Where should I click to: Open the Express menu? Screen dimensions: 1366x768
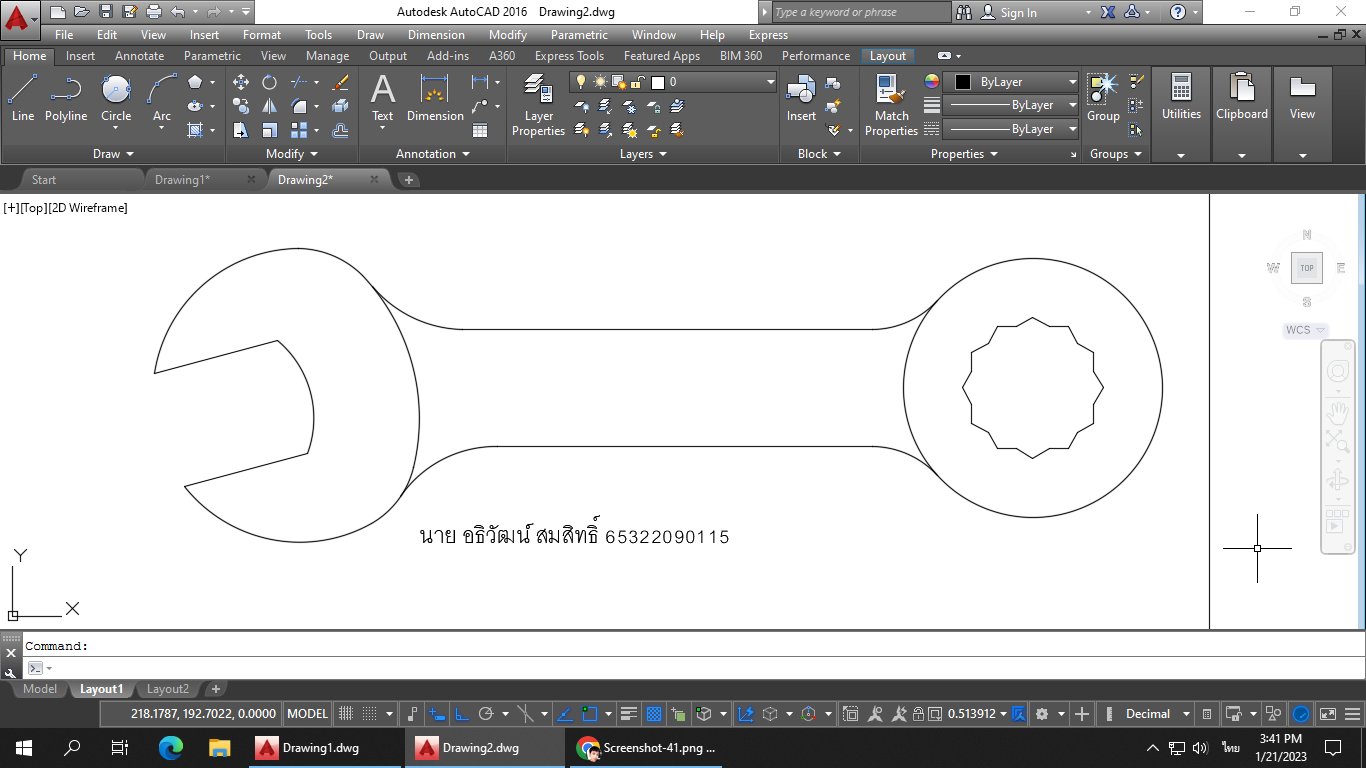768,35
